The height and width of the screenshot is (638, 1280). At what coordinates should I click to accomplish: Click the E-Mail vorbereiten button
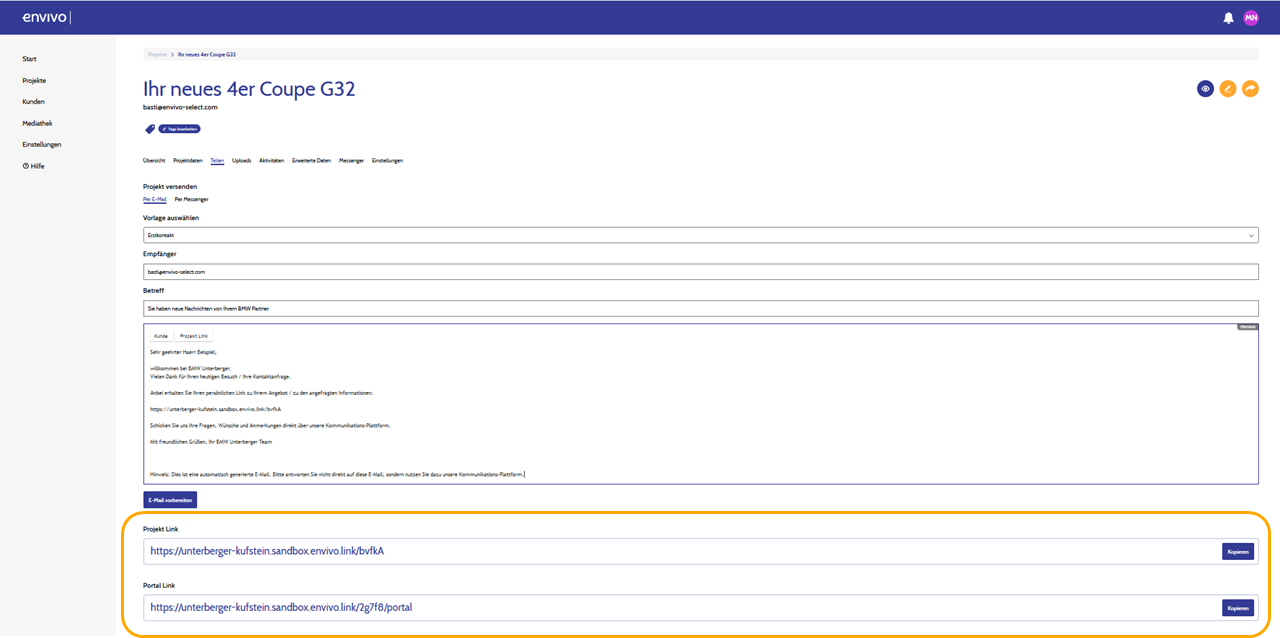pos(170,500)
